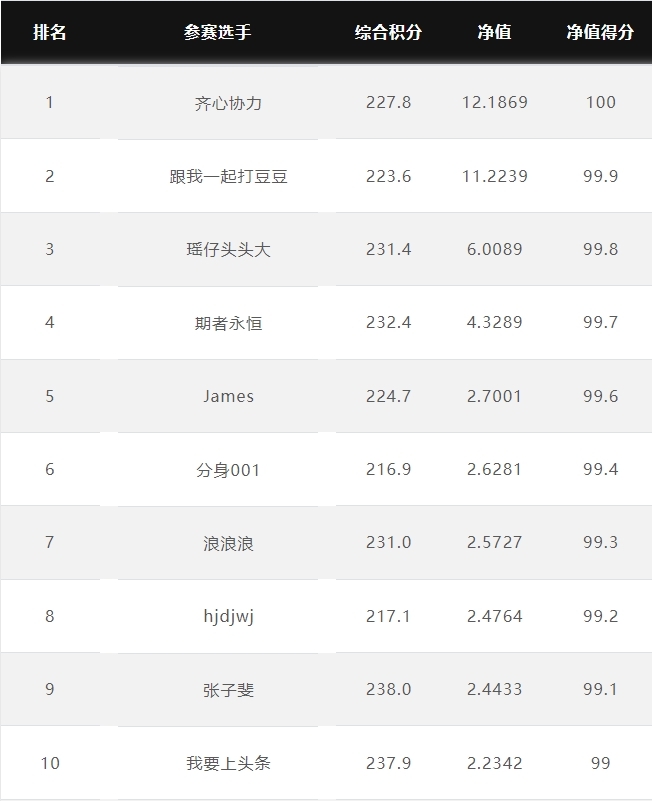
Task: Sort by the 综合积分 header
Action: [388, 32]
